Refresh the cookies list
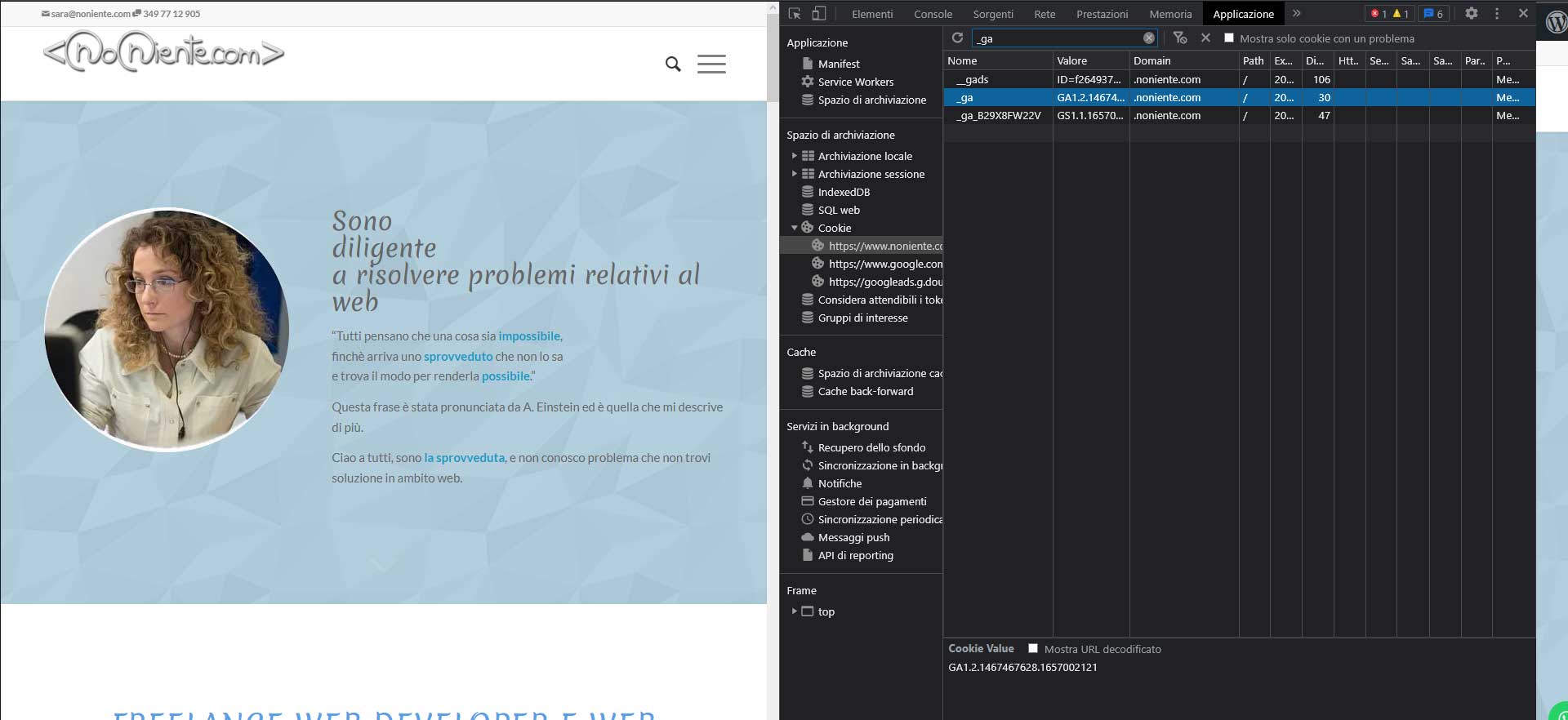The image size is (1568, 720). [x=957, y=38]
